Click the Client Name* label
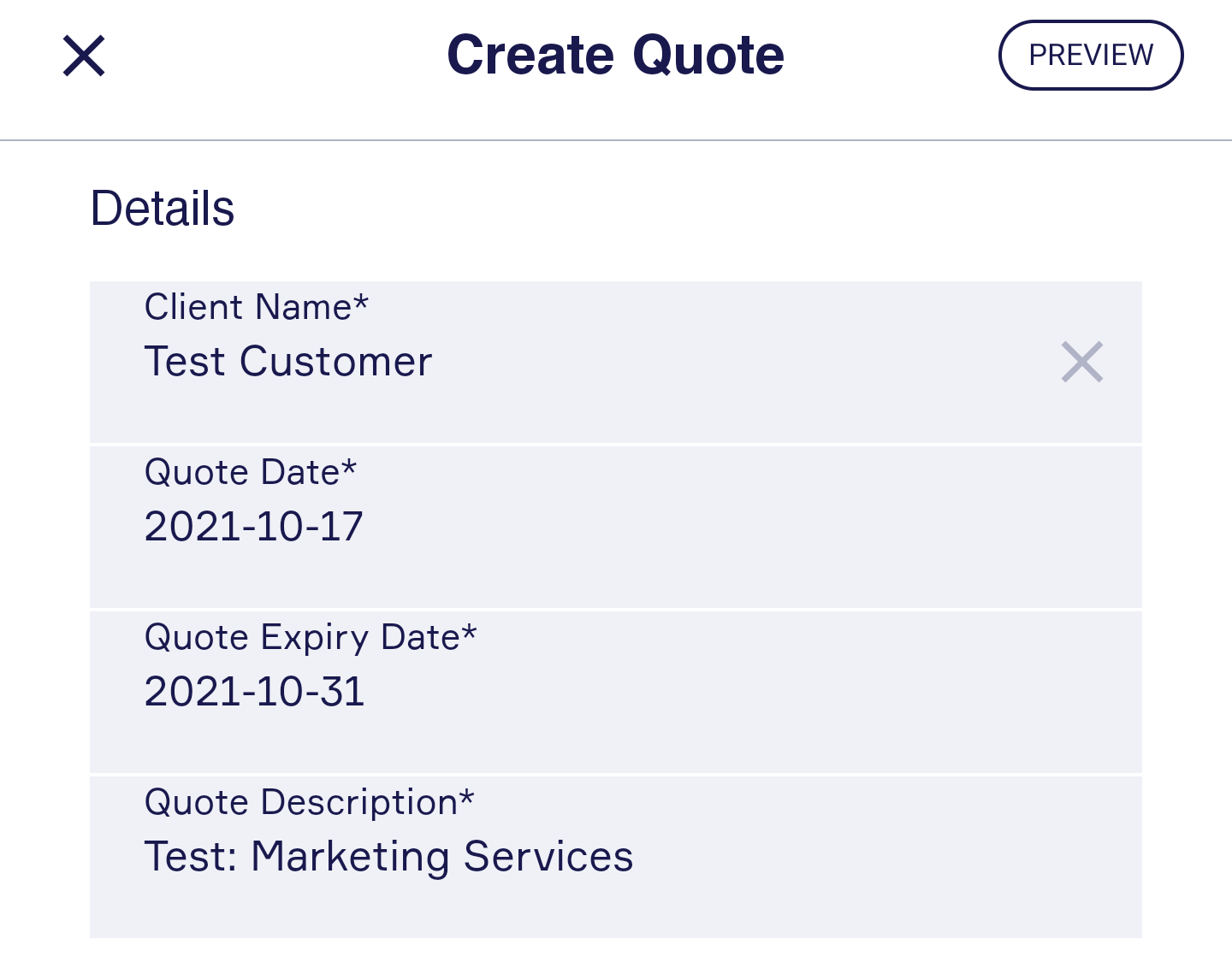The width and height of the screenshot is (1232, 962). [257, 307]
